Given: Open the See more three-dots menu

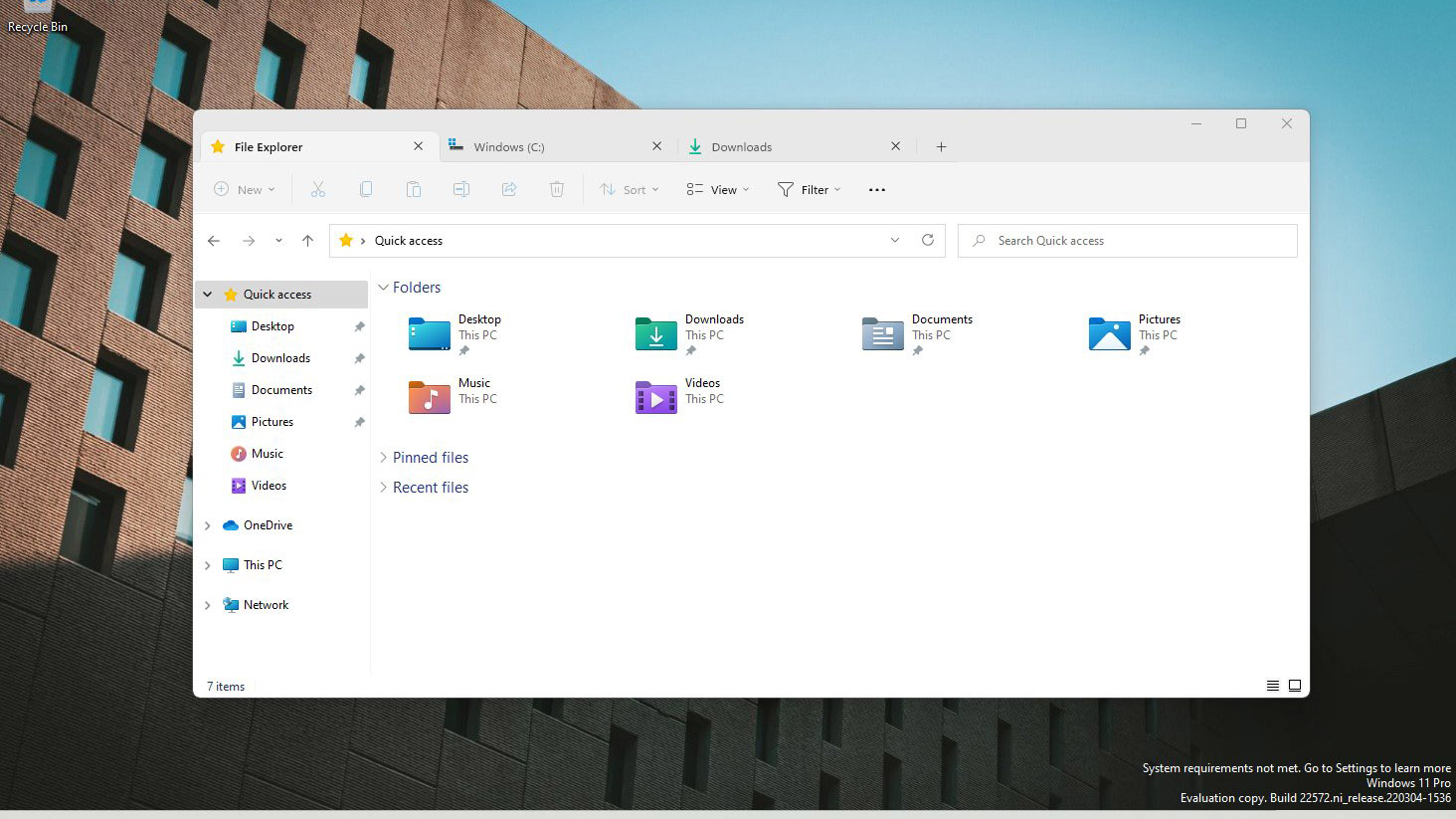Looking at the screenshot, I should coord(877,189).
